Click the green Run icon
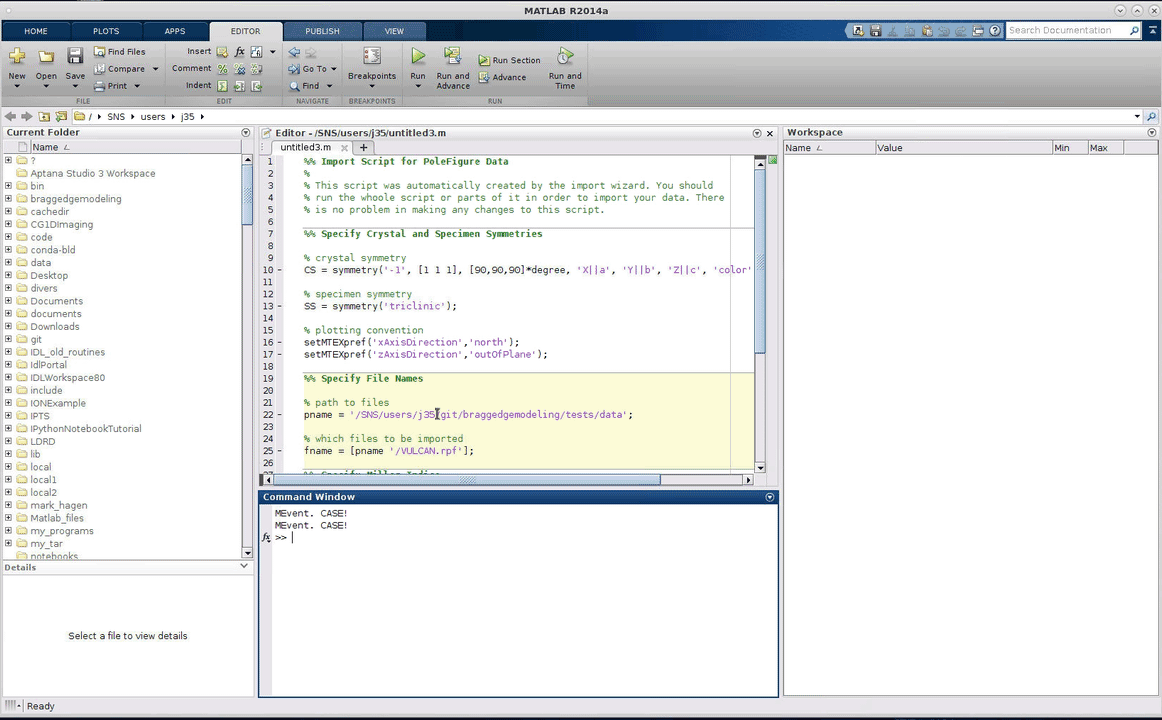 (418, 57)
